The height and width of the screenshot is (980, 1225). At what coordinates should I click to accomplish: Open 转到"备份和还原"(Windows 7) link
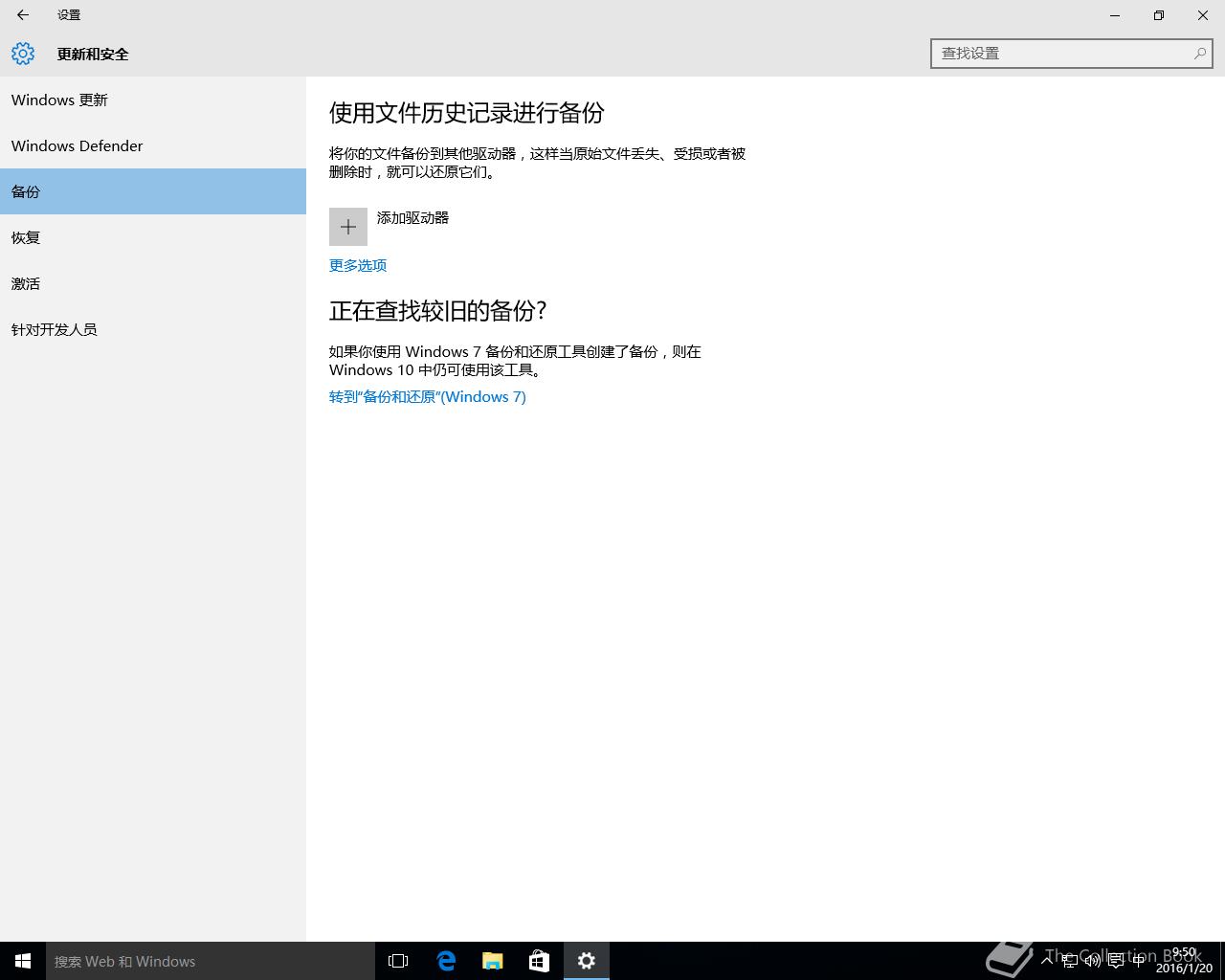428,396
